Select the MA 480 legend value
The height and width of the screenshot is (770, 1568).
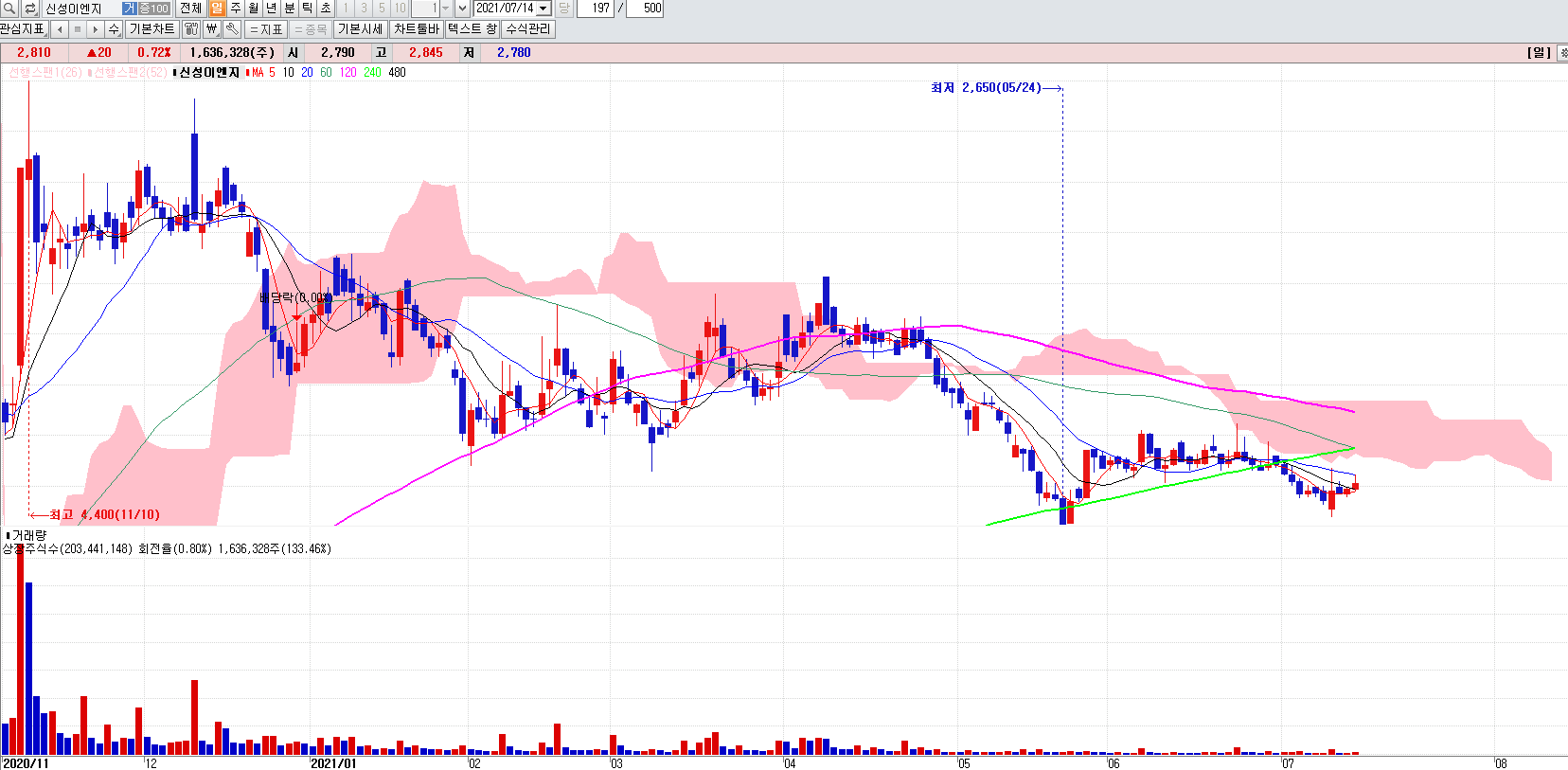click(397, 73)
